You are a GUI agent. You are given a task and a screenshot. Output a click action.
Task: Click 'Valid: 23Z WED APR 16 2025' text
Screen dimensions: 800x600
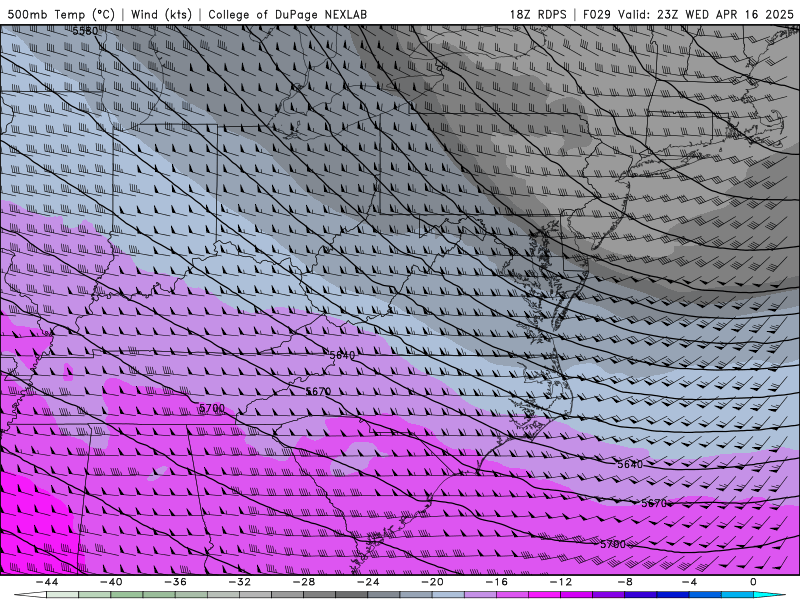click(x=706, y=14)
